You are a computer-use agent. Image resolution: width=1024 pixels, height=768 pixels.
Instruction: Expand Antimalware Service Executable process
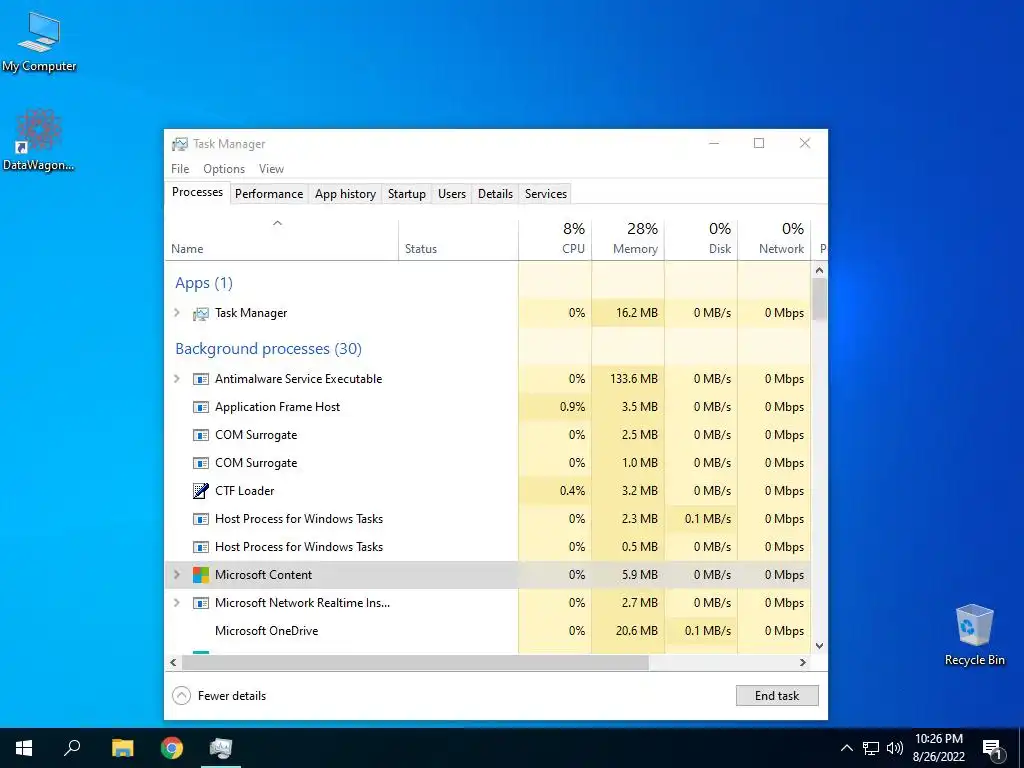(x=176, y=379)
